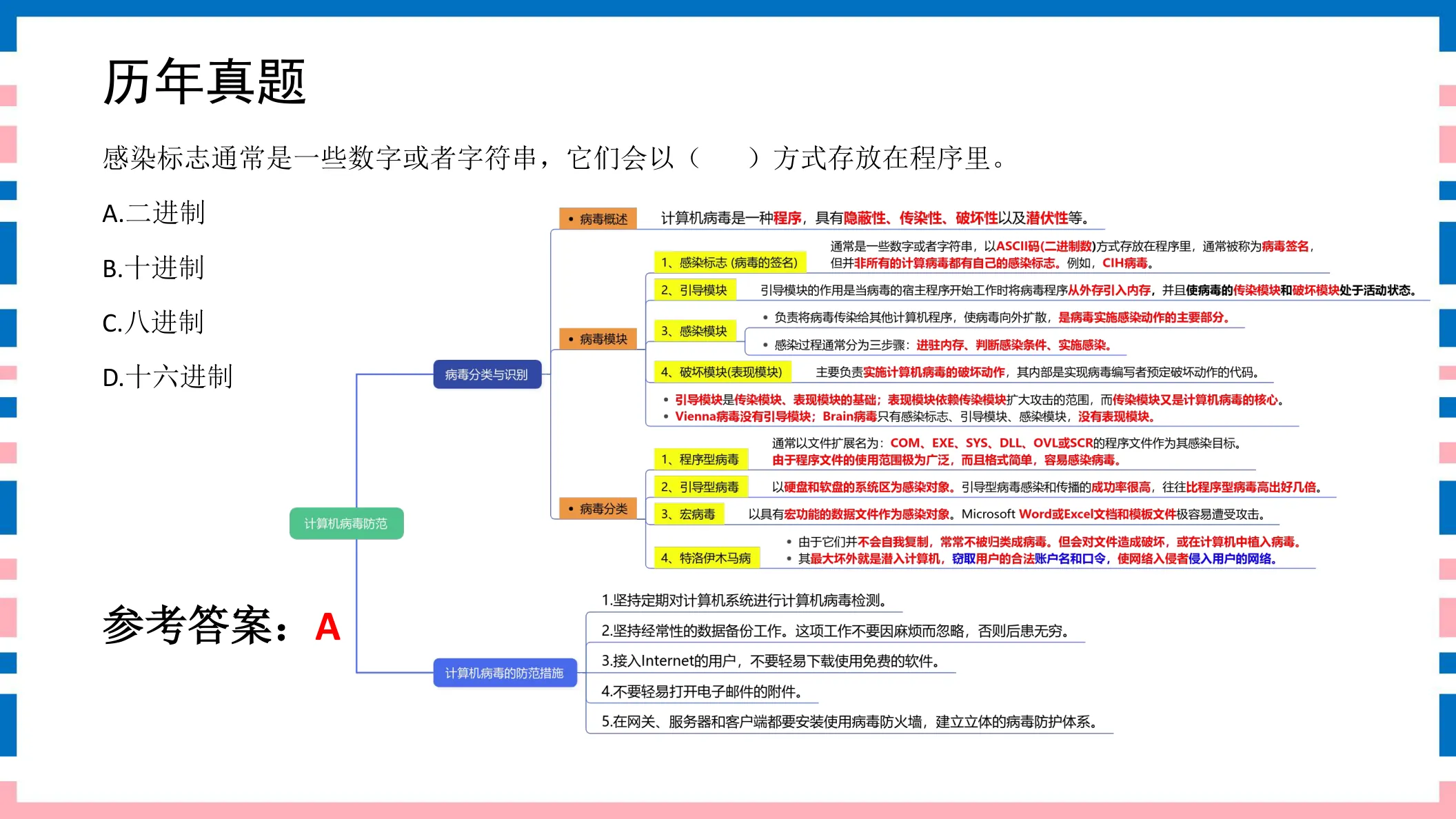Click the orange 病毒模块 node
This screenshot has height=819, width=1456.
pyautogui.click(x=598, y=338)
